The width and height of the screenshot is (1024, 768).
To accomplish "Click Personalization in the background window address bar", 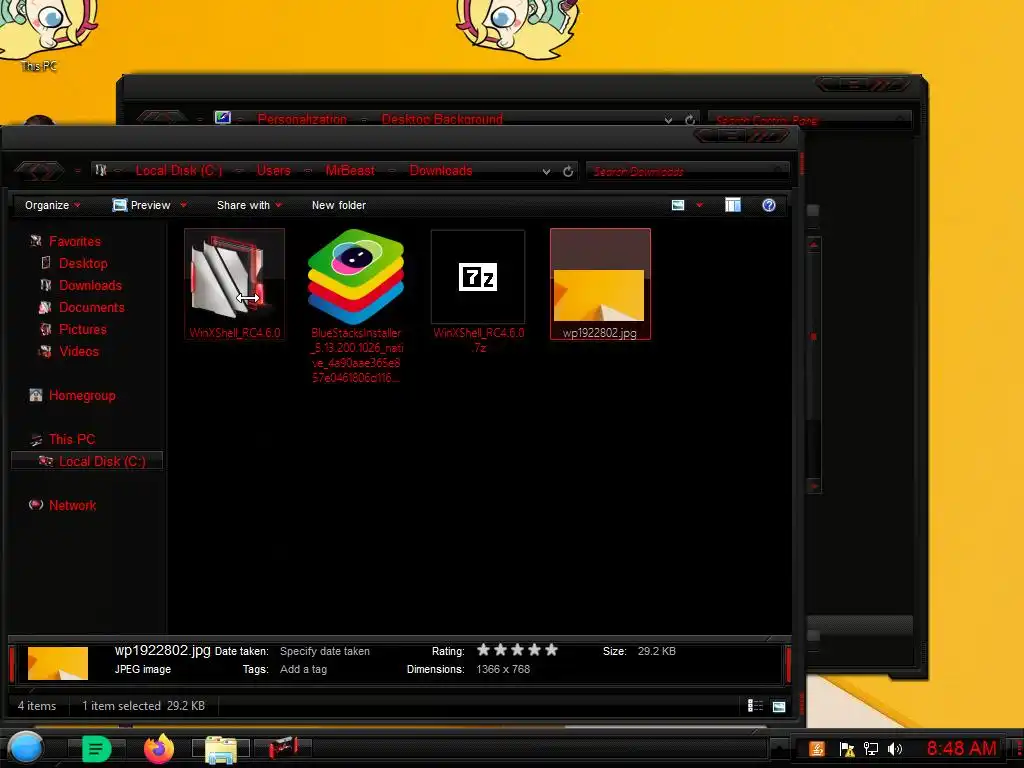I will click(302, 119).
